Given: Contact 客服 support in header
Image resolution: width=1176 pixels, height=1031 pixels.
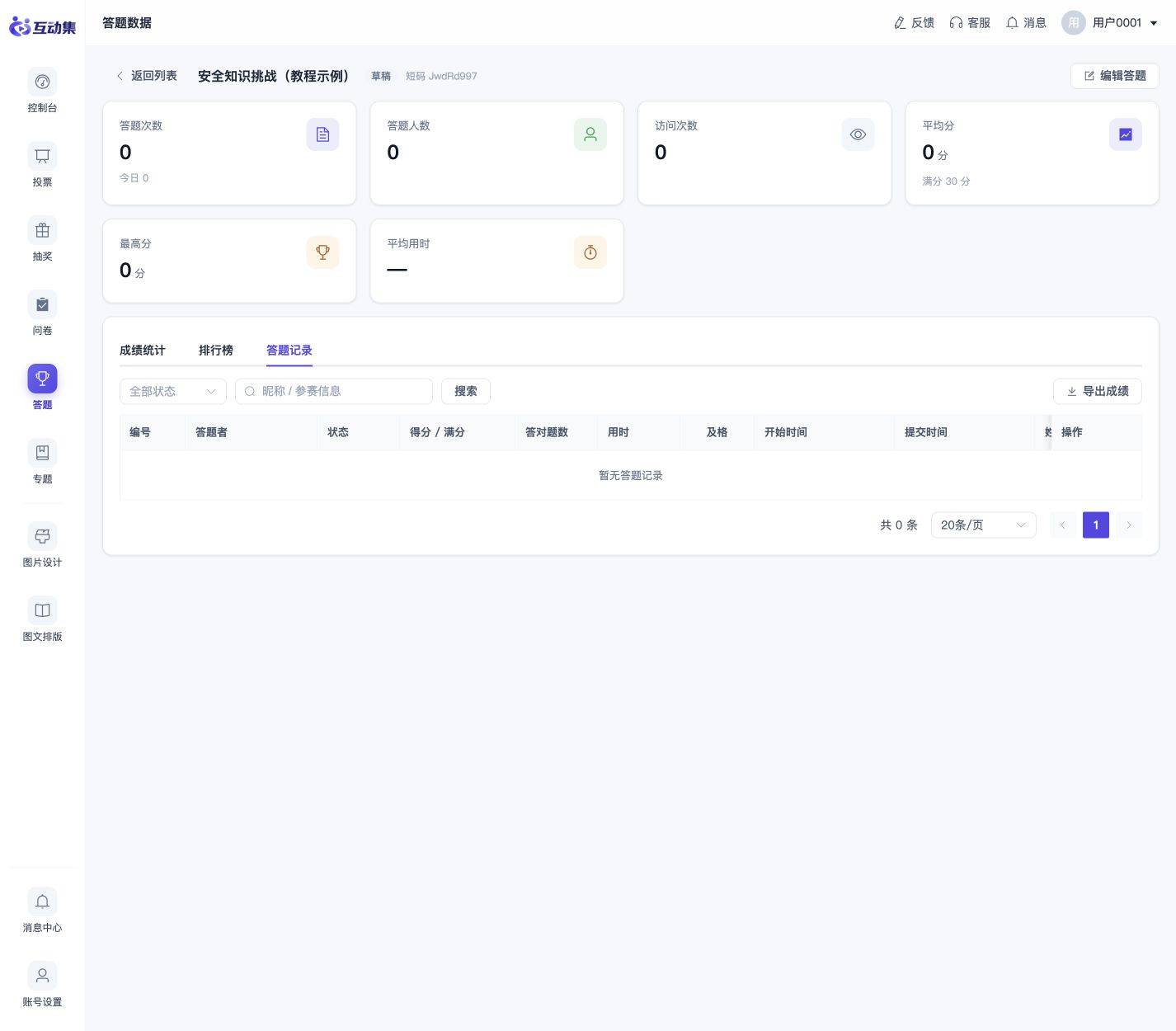Looking at the screenshot, I should coord(970,23).
